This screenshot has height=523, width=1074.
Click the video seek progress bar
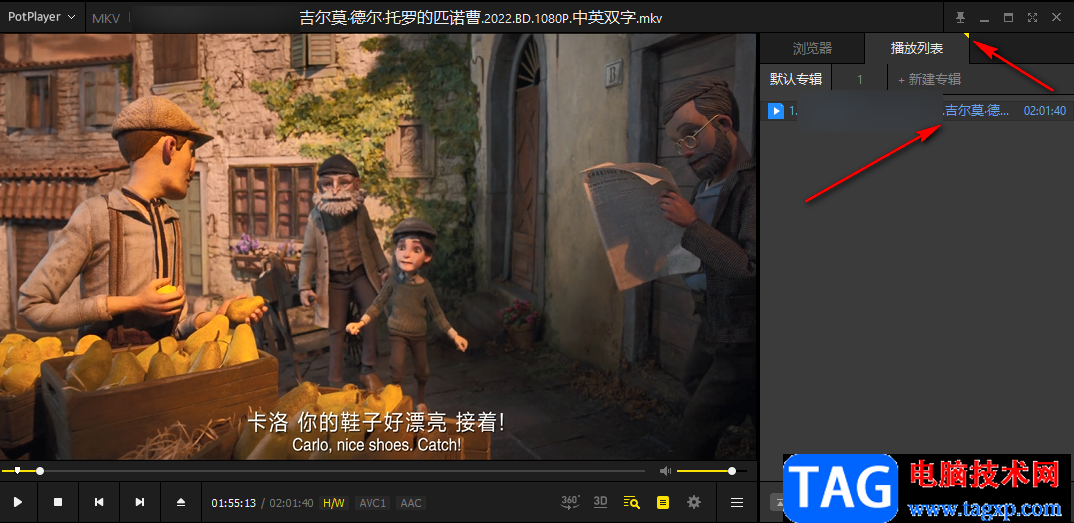pos(323,471)
